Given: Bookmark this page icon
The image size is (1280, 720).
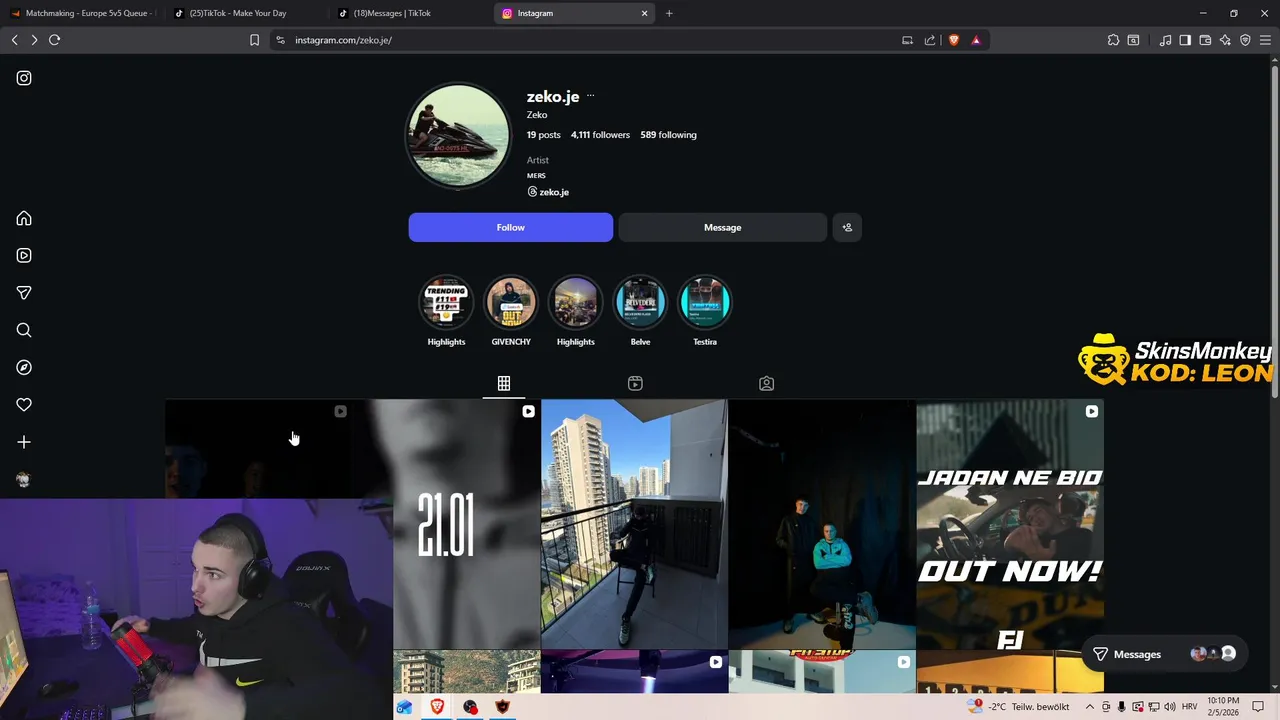Looking at the screenshot, I should (x=254, y=40).
